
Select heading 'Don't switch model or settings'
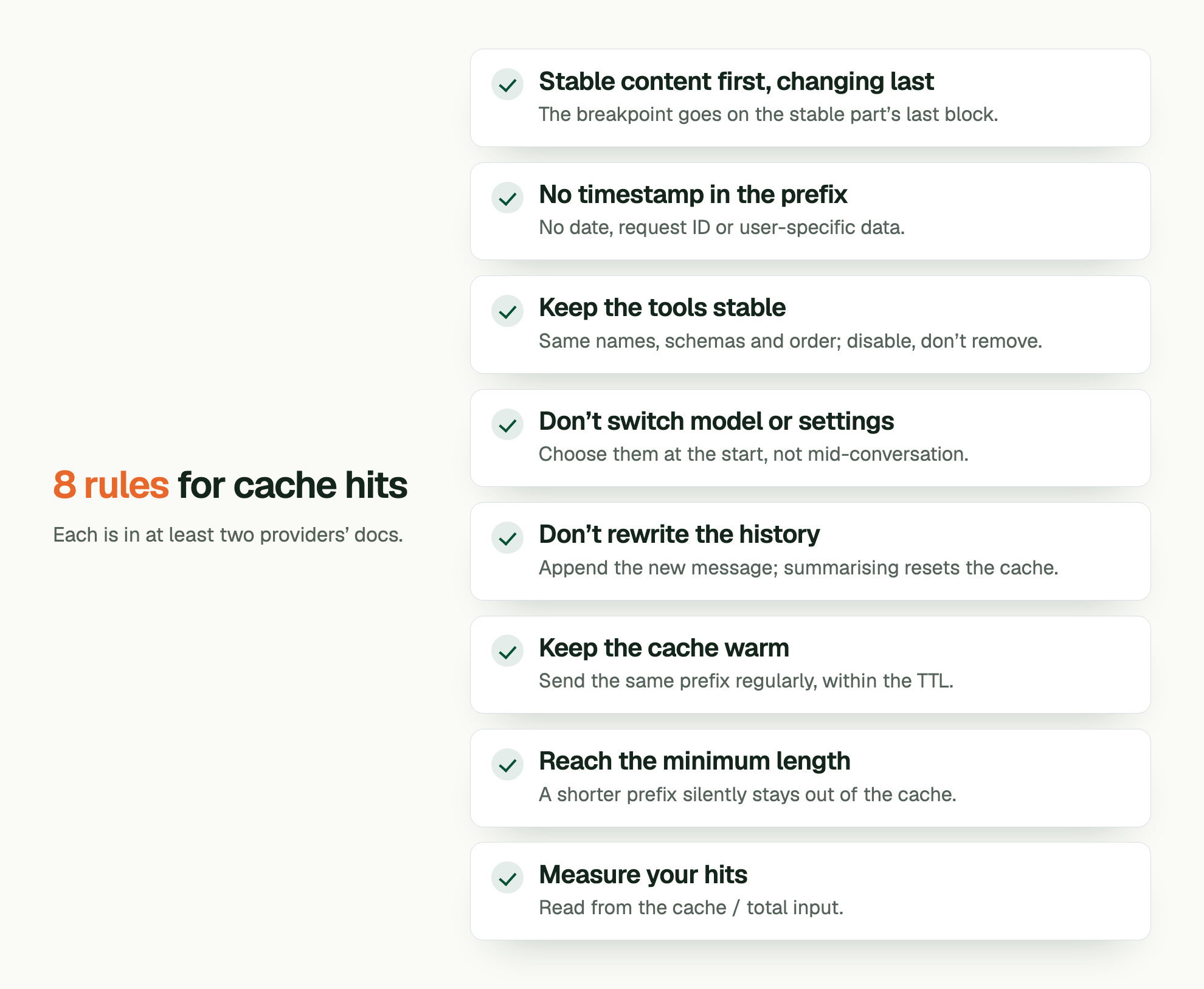(x=716, y=421)
